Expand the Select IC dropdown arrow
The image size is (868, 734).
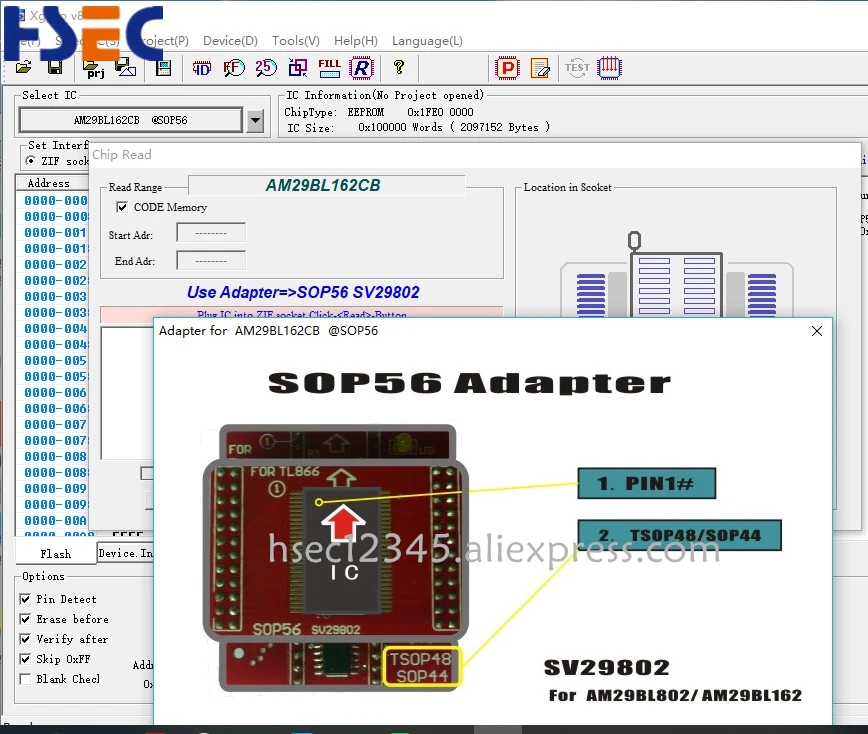pyautogui.click(x=255, y=120)
